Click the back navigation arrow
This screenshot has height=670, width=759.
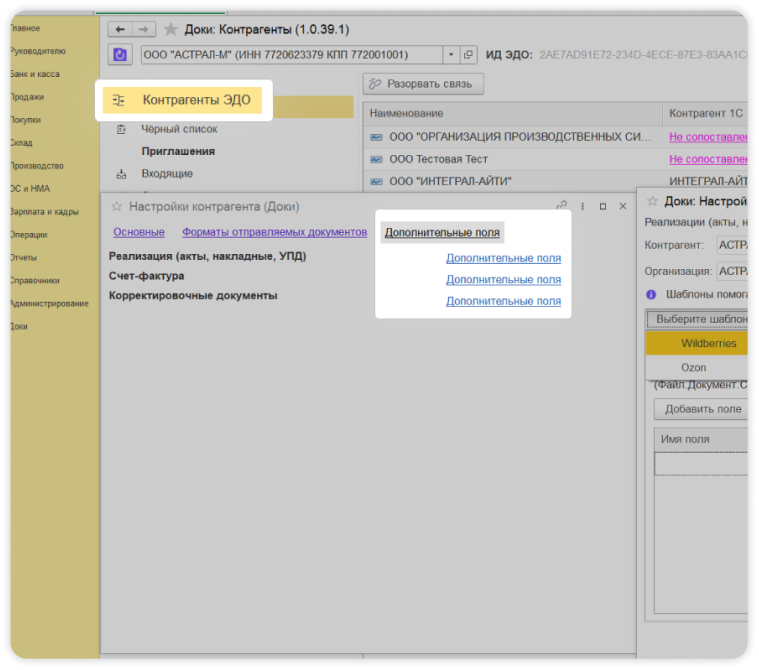coord(121,30)
